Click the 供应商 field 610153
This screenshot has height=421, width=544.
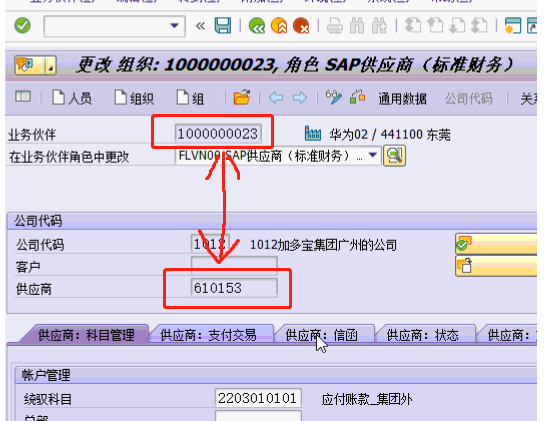[x=234, y=288]
